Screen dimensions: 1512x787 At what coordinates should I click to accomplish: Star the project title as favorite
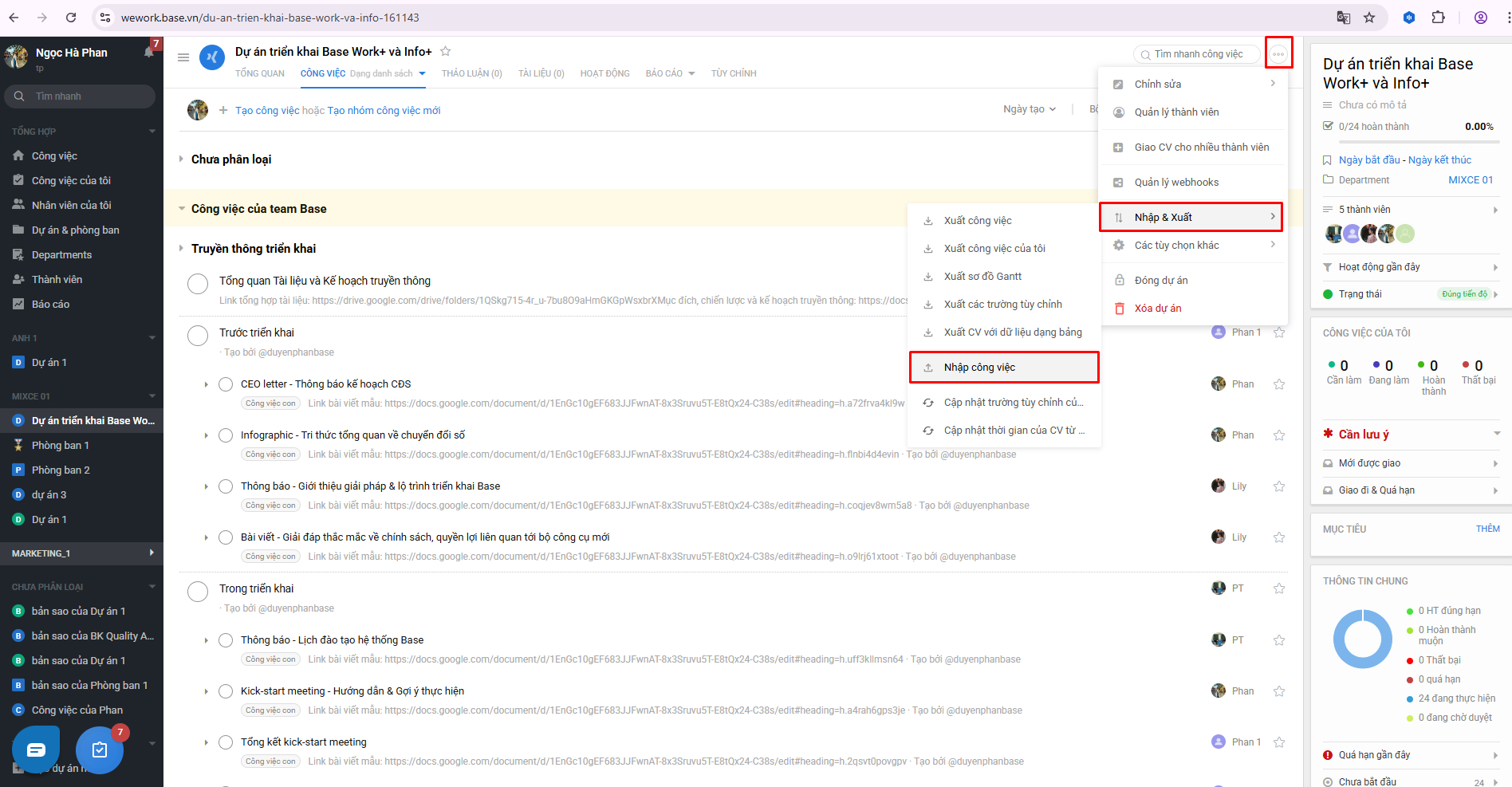446,51
